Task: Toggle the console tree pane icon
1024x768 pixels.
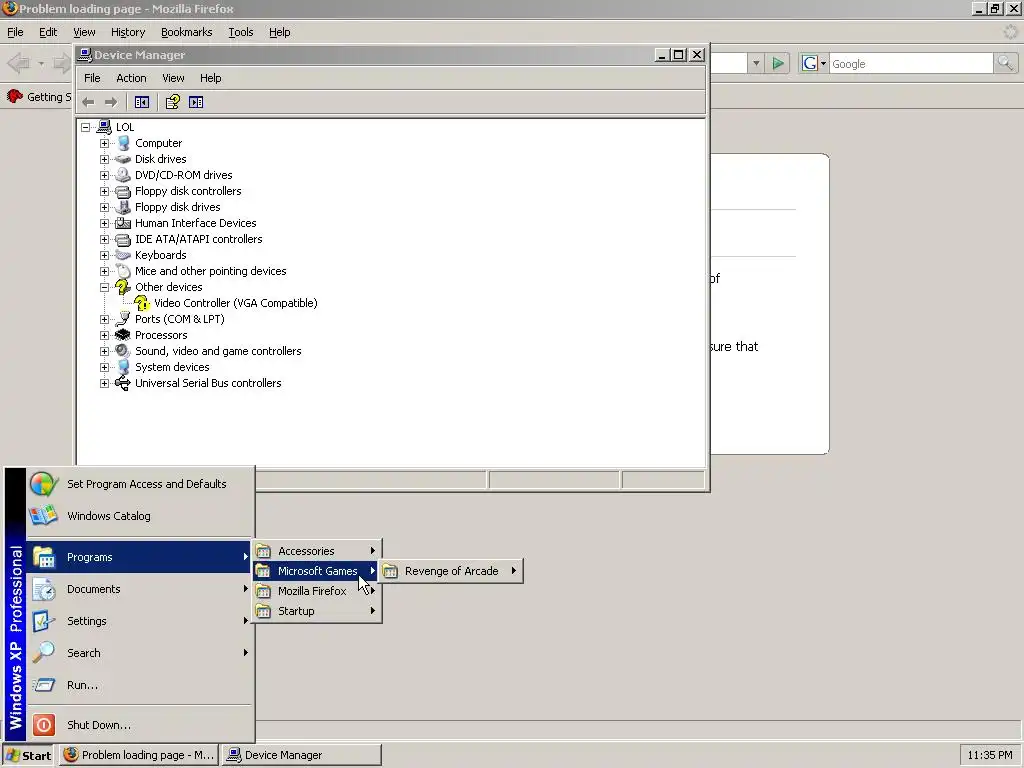Action: (x=142, y=102)
